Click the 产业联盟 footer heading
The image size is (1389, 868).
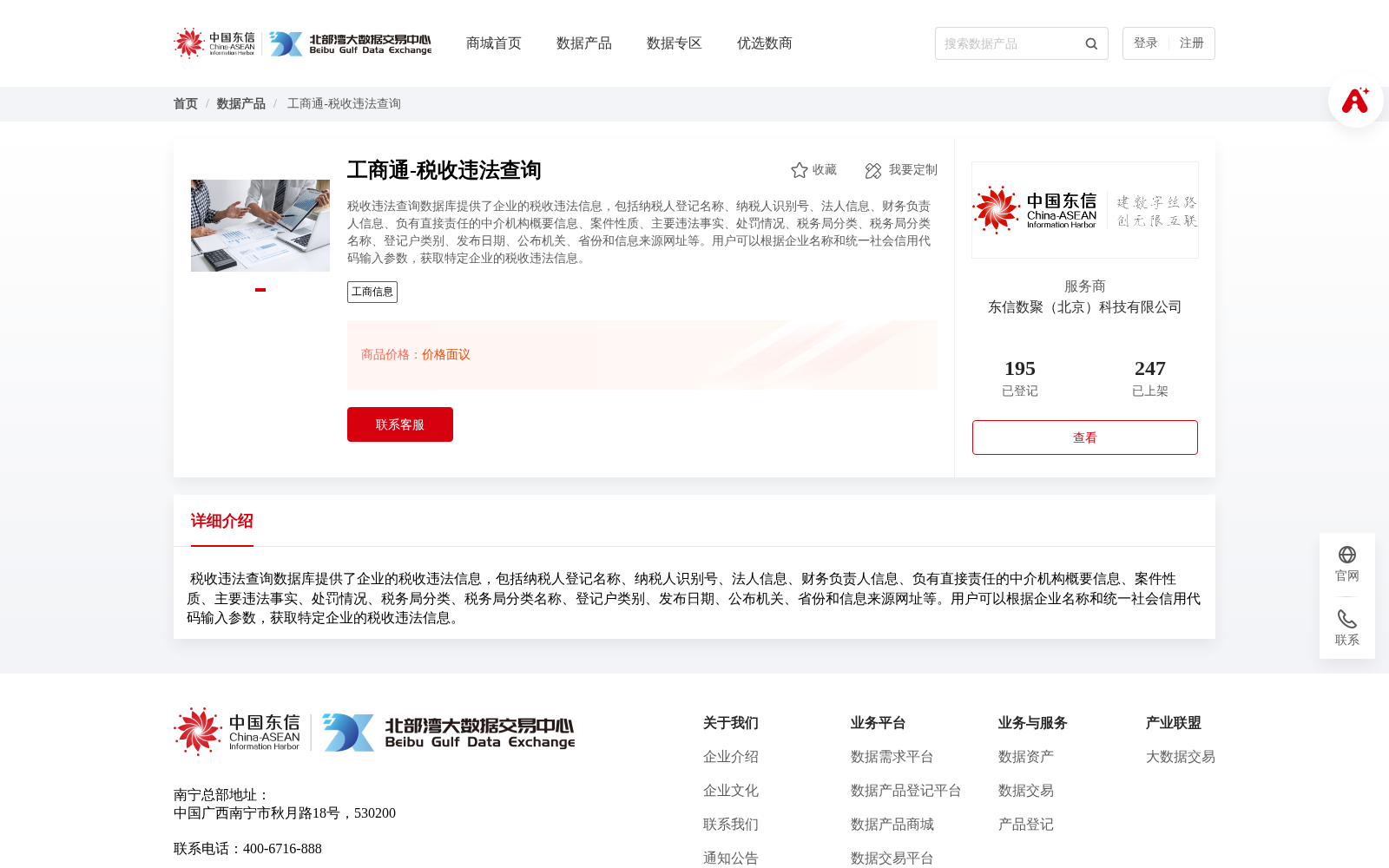[1174, 723]
